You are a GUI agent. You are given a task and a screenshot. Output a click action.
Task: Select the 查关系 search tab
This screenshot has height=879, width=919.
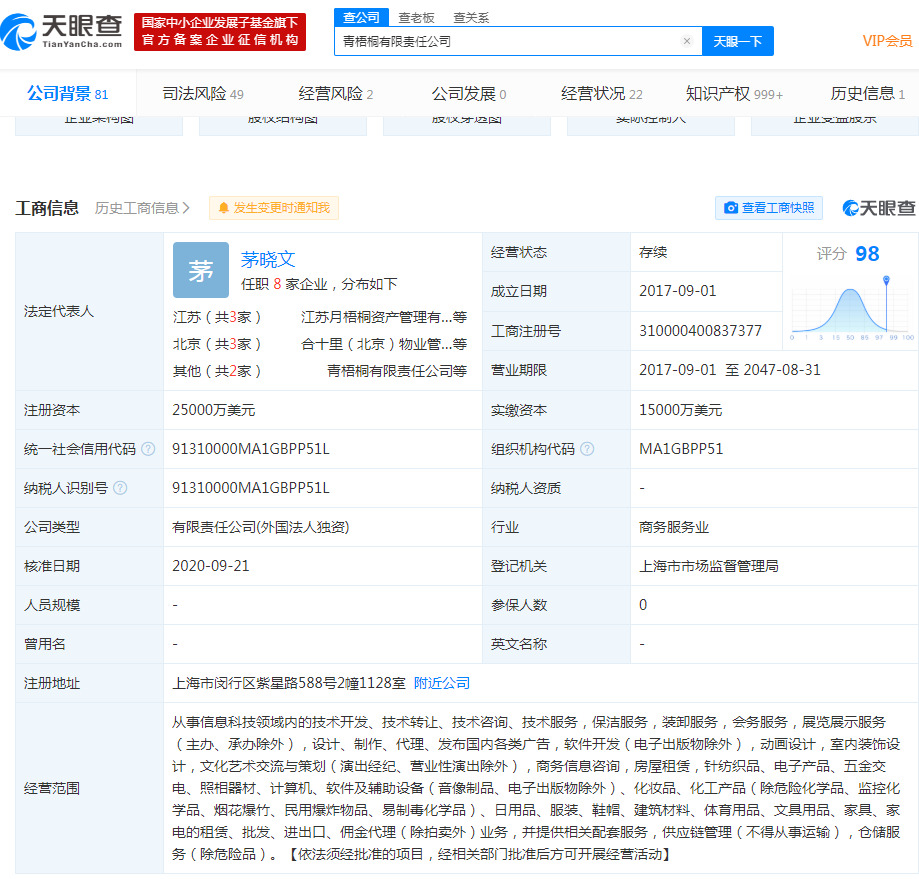coord(471,18)
